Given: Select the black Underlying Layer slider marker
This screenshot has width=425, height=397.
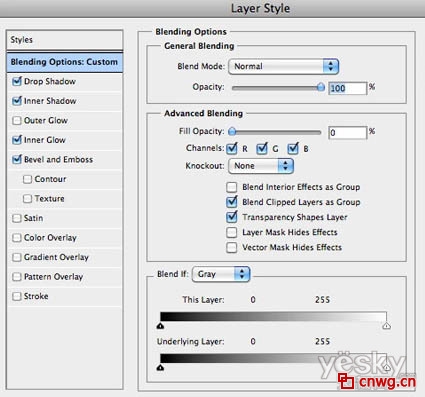Looking at the screenshot, I should click(x=160, y=367).
